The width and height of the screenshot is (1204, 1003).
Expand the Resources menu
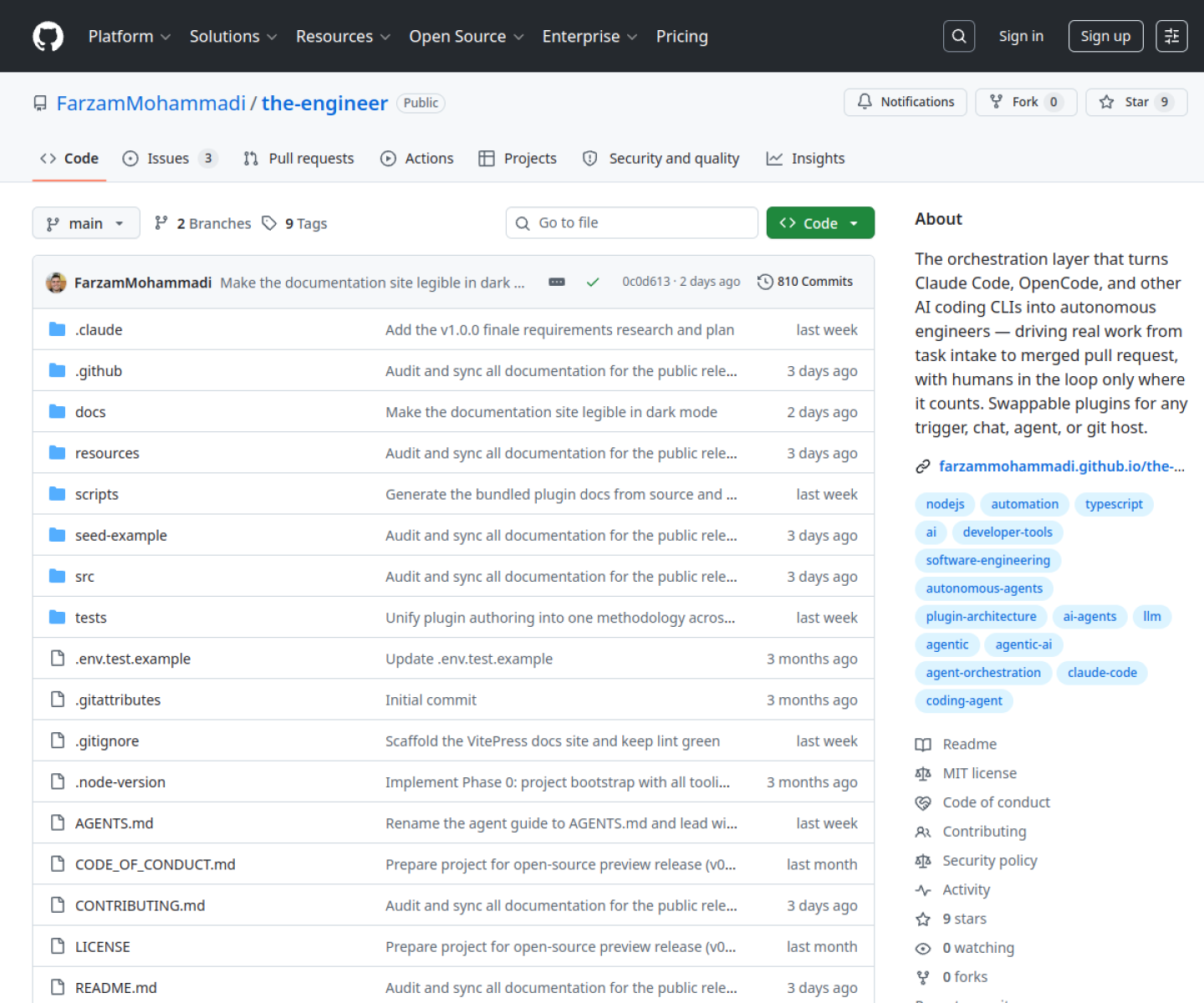tap(343, 36)
